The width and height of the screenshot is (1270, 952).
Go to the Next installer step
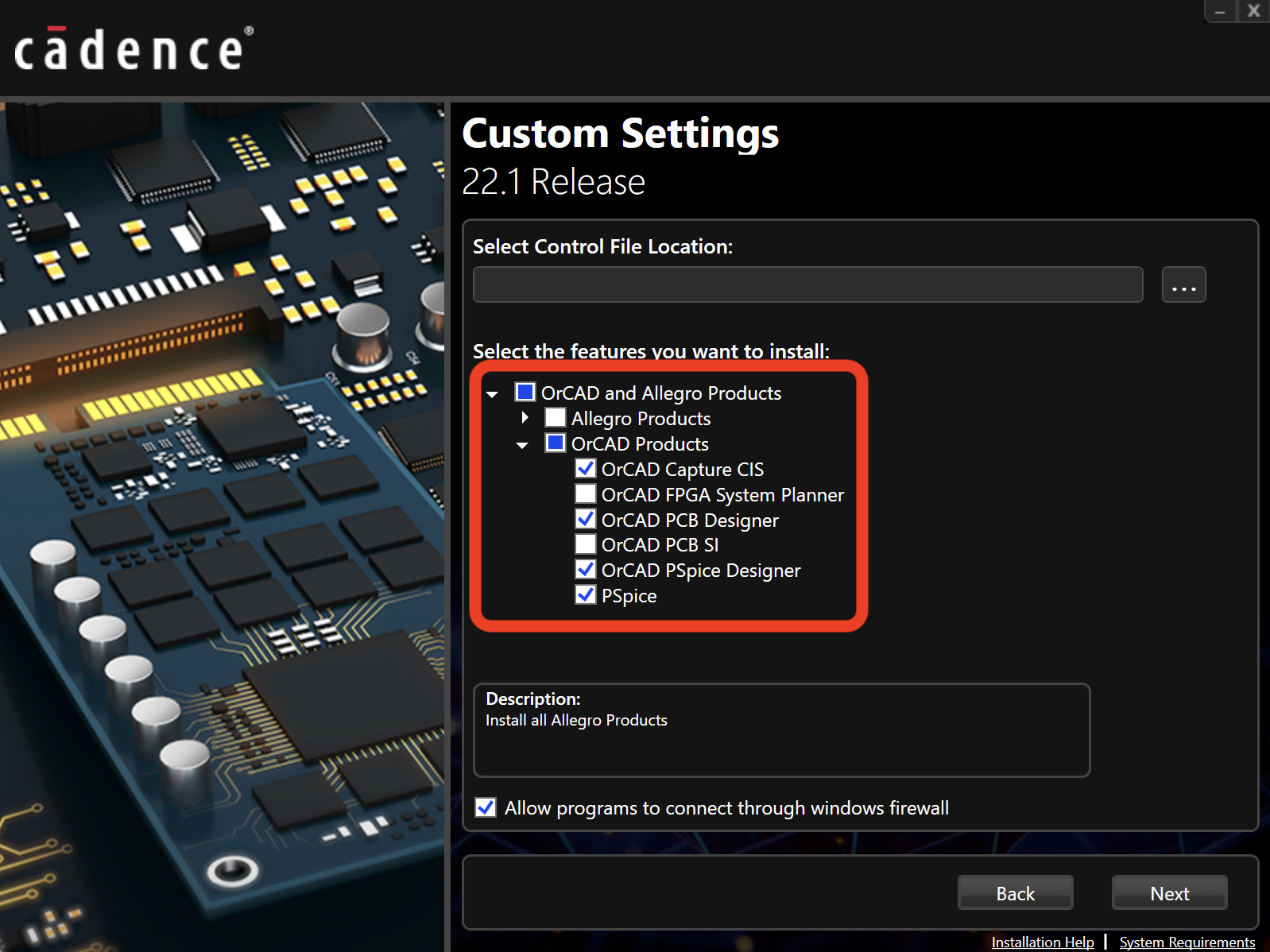[1170, 893]
